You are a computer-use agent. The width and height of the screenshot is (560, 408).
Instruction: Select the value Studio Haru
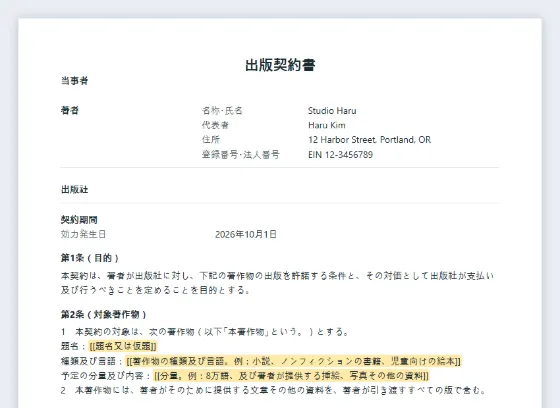pyautogui.click(x=332, y=110)
